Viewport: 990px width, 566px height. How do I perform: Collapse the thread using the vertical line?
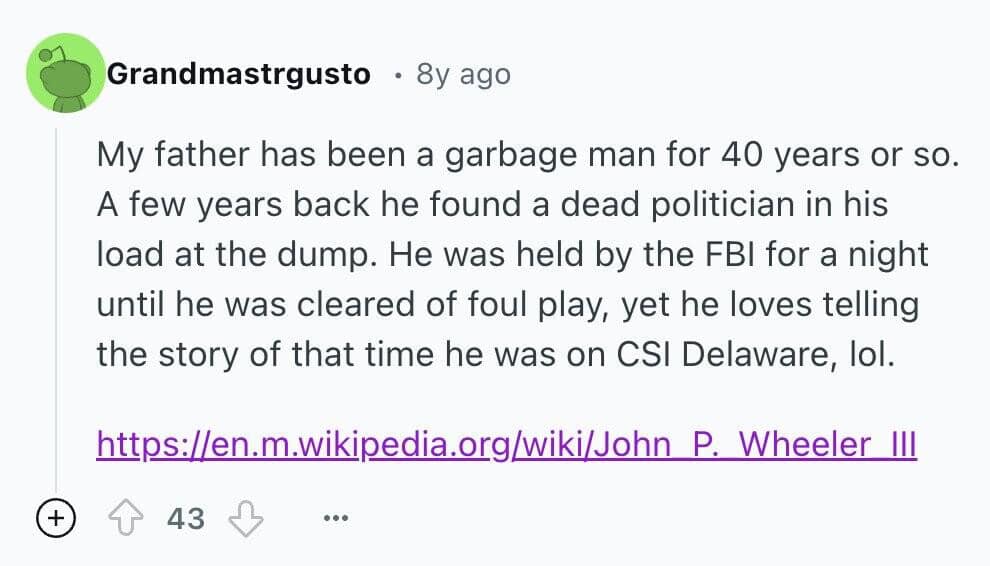tap(57, 300)
